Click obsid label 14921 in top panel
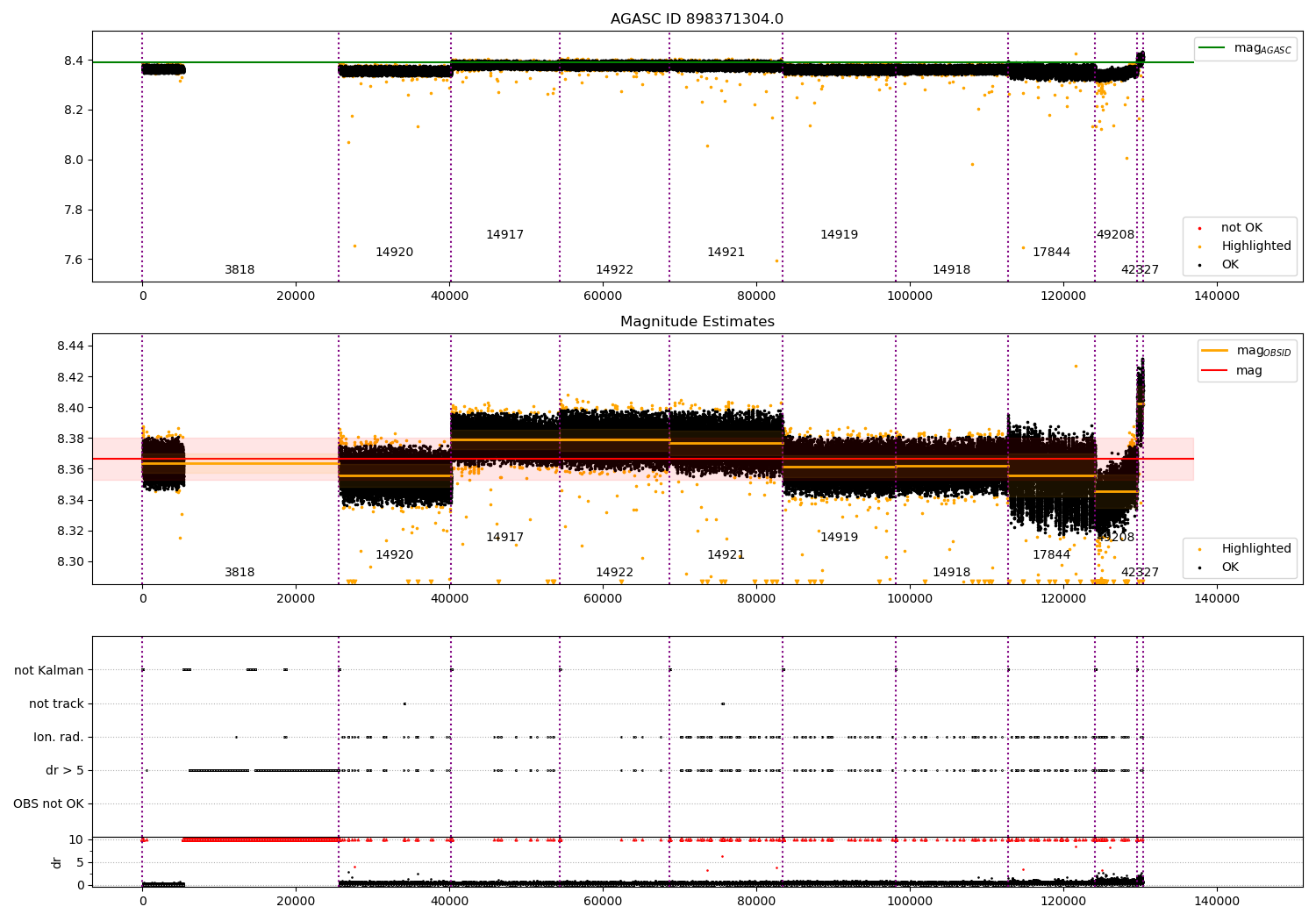Viewport: 1316px width, 921px height. 726,253
